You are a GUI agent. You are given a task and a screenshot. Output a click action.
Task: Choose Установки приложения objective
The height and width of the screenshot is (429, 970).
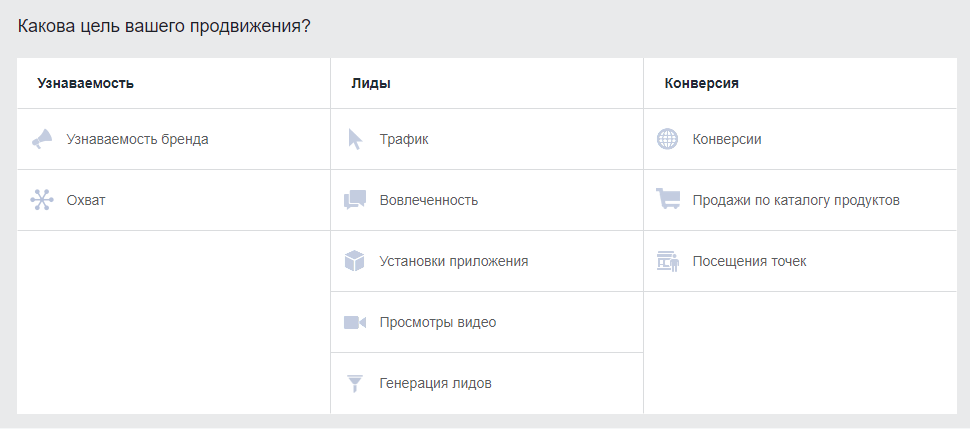[454, 261]
